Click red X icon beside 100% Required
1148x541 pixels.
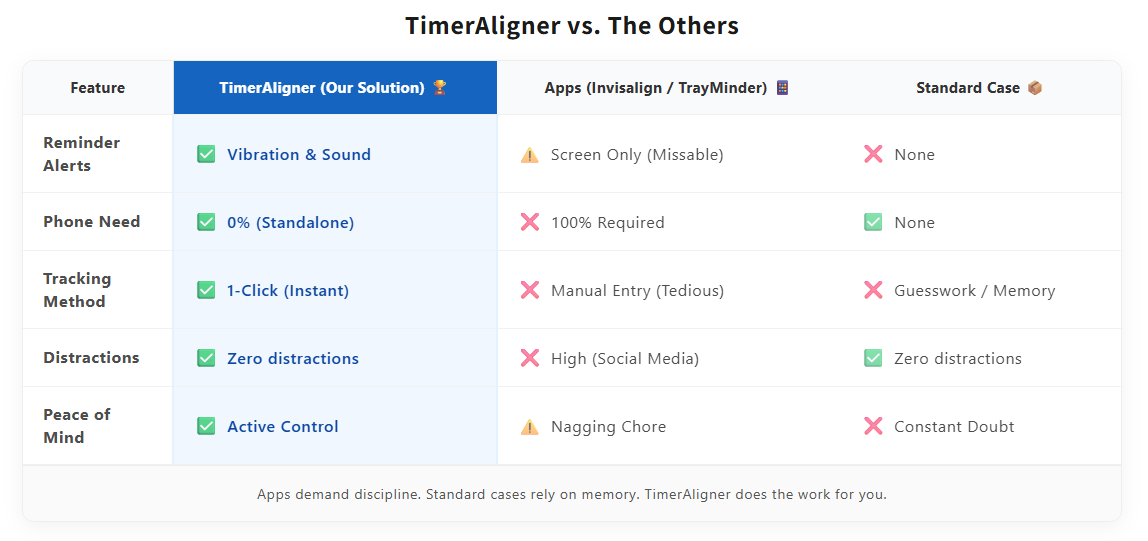(x=530, y=222)
